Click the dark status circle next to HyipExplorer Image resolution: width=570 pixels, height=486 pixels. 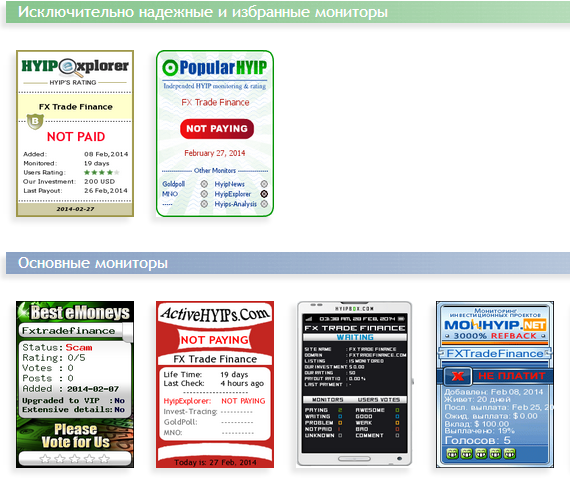coord(264,194)
